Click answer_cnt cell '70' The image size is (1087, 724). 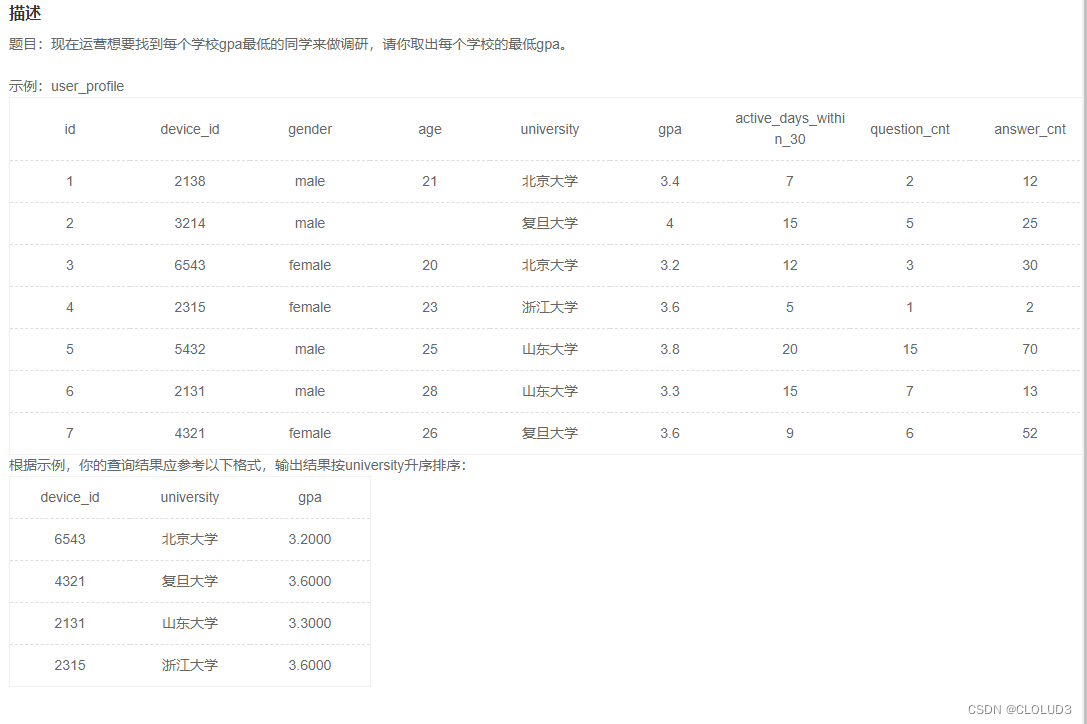[1029, 350]
